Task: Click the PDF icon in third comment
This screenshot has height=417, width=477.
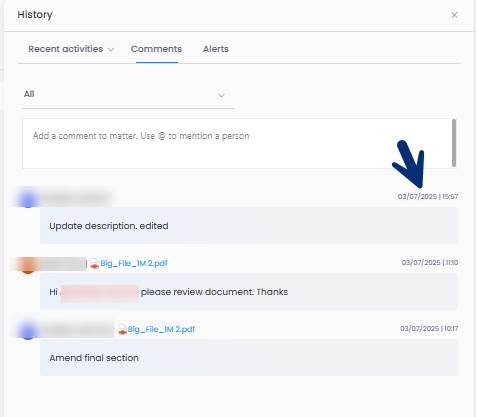Action: click(x=122, y=330)
